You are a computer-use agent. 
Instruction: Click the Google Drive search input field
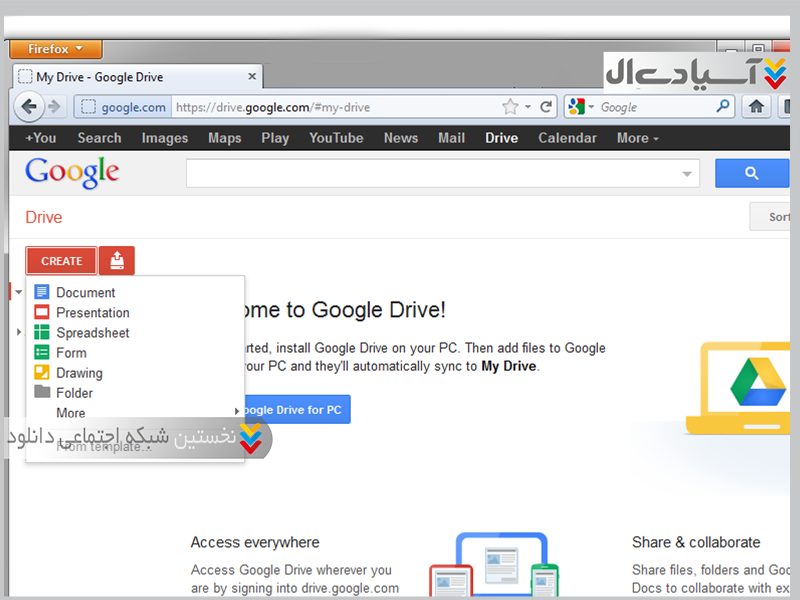[x=432, y=174]
